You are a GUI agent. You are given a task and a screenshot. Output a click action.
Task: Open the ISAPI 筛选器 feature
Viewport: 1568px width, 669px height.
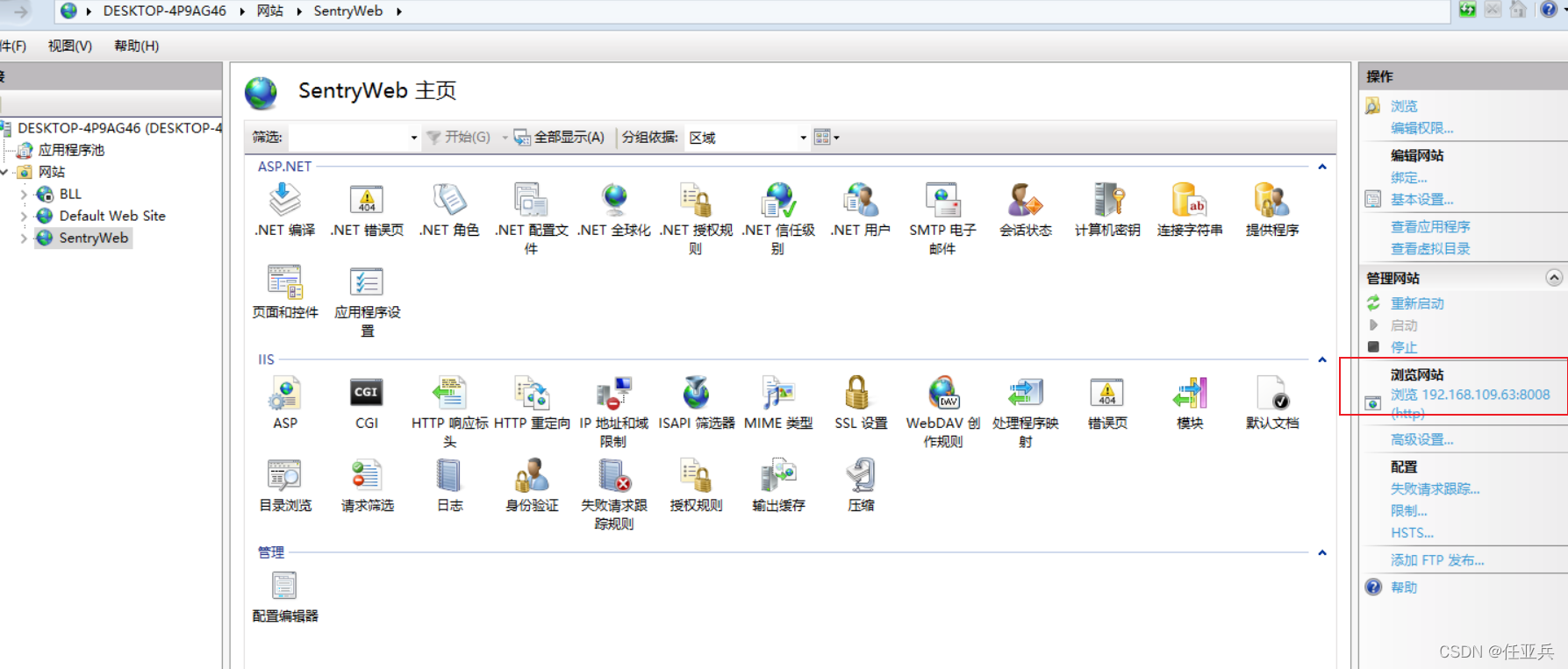[x=696, y=402]
